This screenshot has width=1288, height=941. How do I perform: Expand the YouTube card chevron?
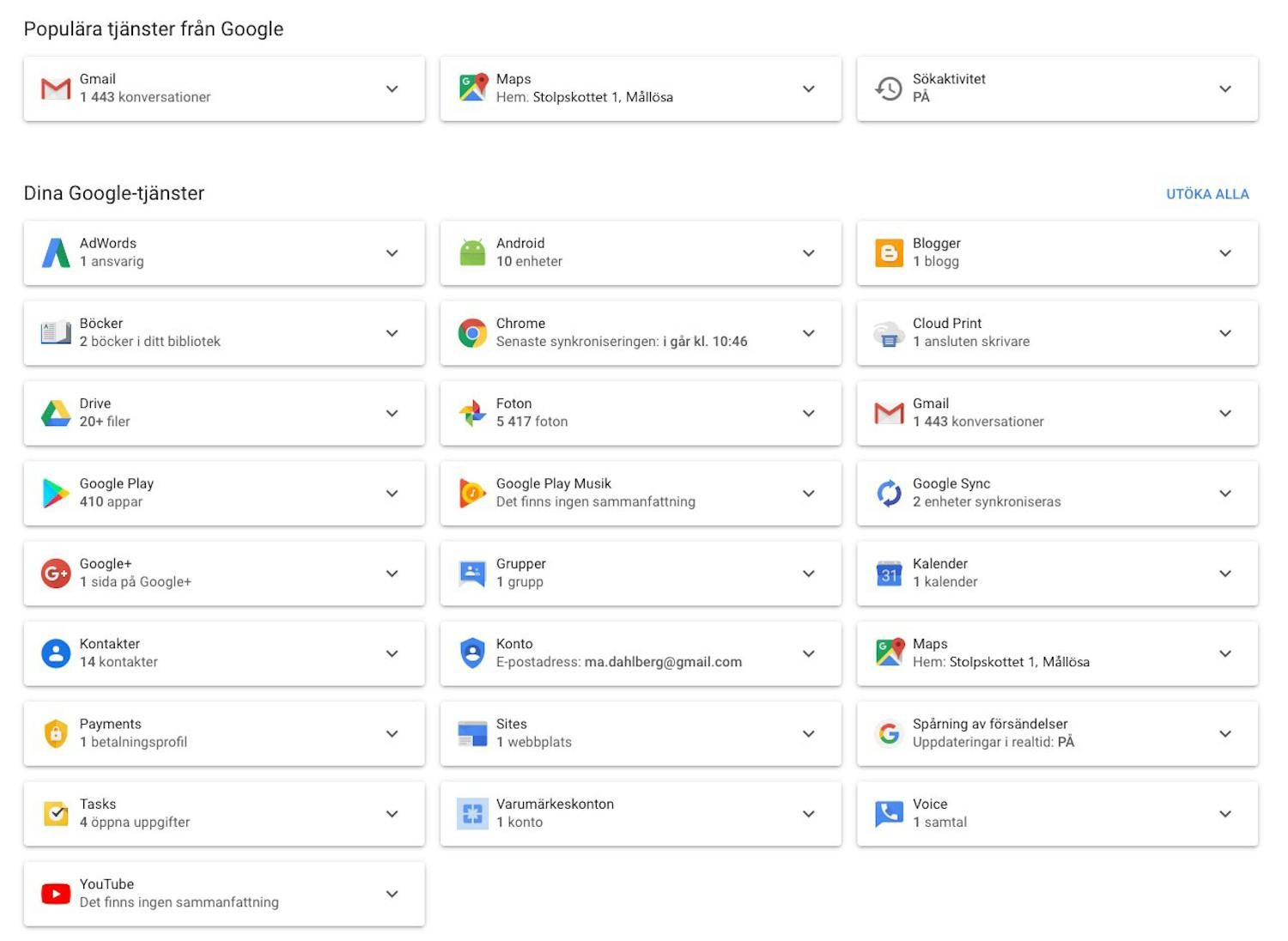392,894
